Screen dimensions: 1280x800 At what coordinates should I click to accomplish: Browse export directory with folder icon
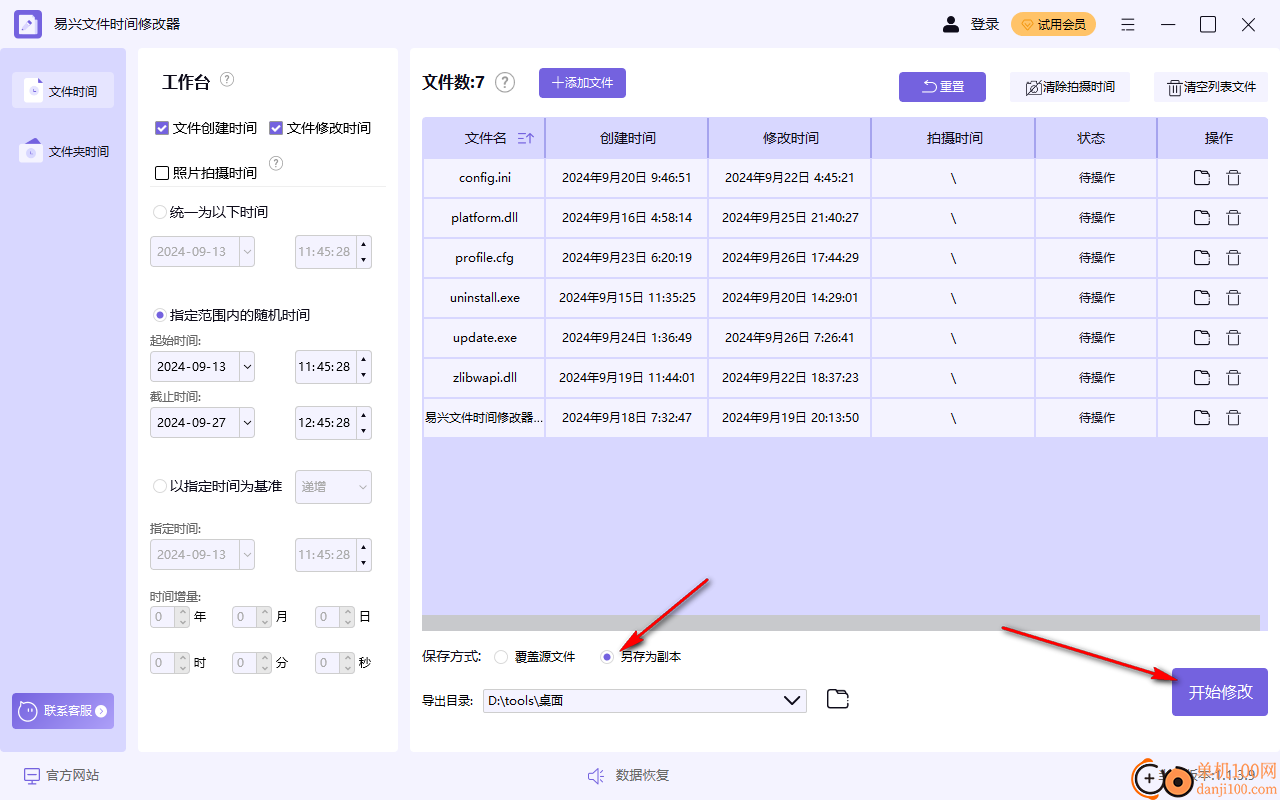pyautogui.click(x=838, y=699)
